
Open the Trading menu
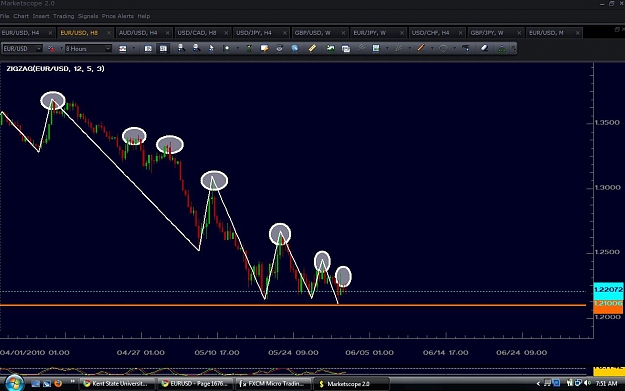click(63, 16)
